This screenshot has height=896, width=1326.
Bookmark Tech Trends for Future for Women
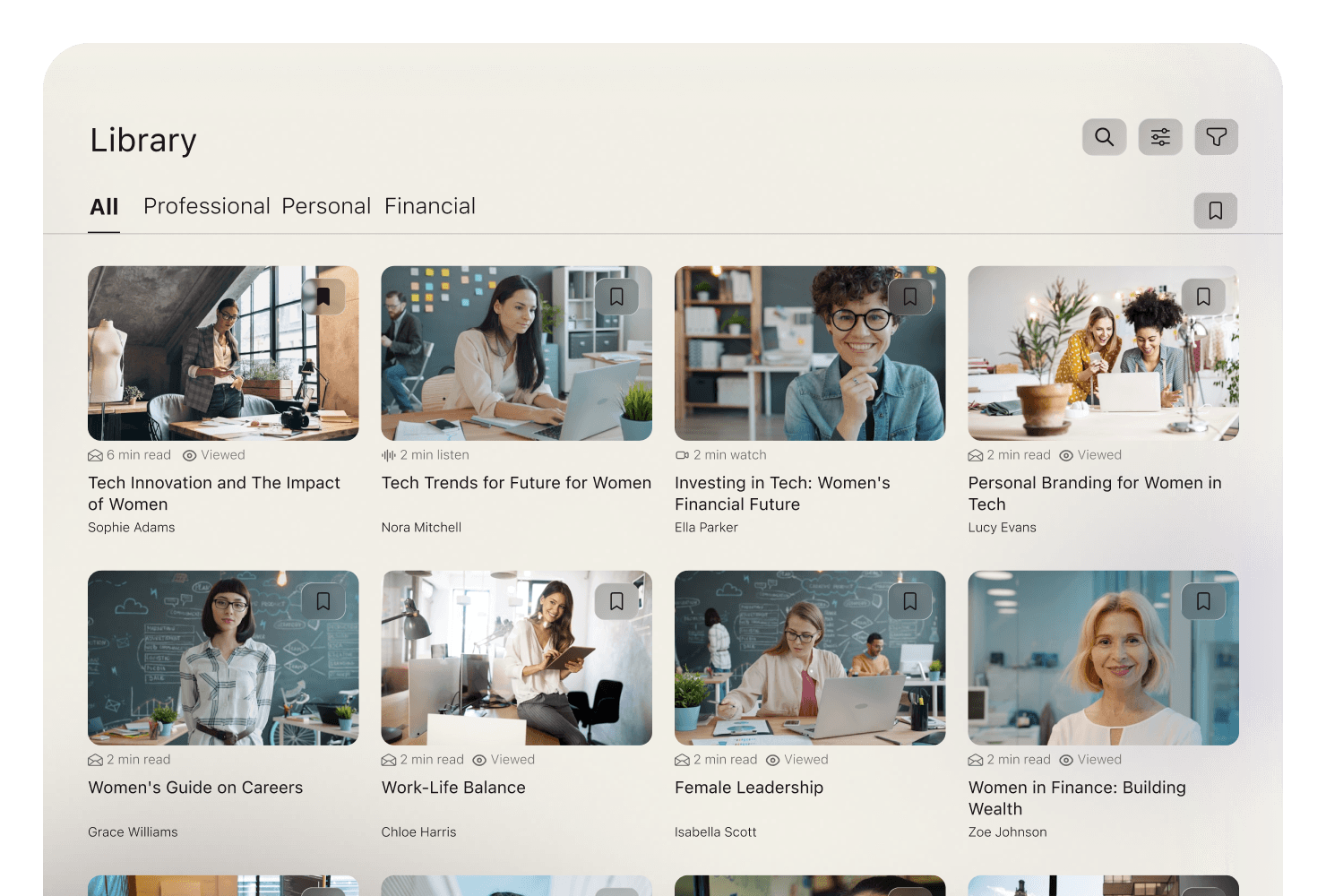(x=616, y=297)
